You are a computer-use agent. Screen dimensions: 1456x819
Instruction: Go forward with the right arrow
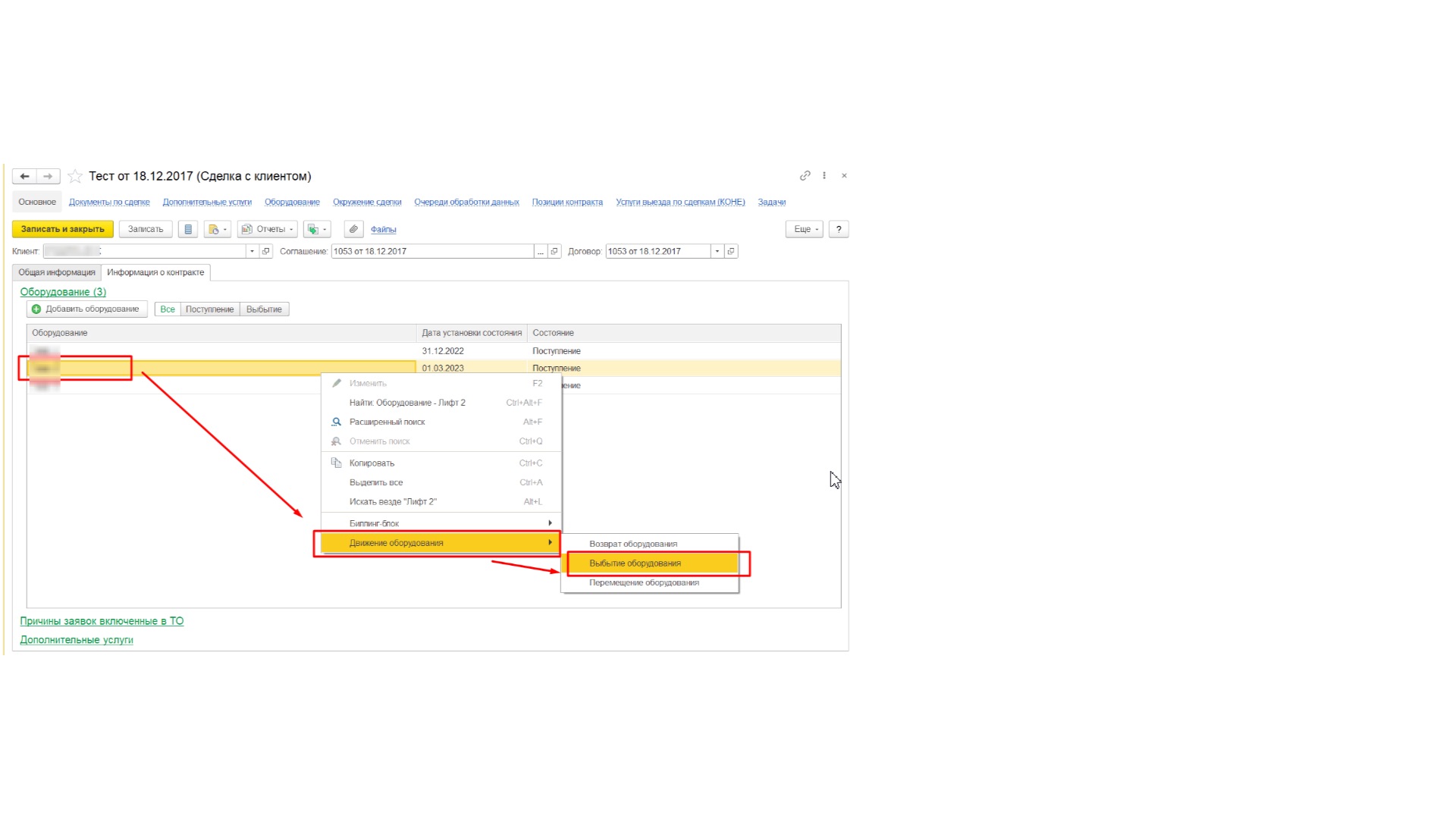point(48,177)
